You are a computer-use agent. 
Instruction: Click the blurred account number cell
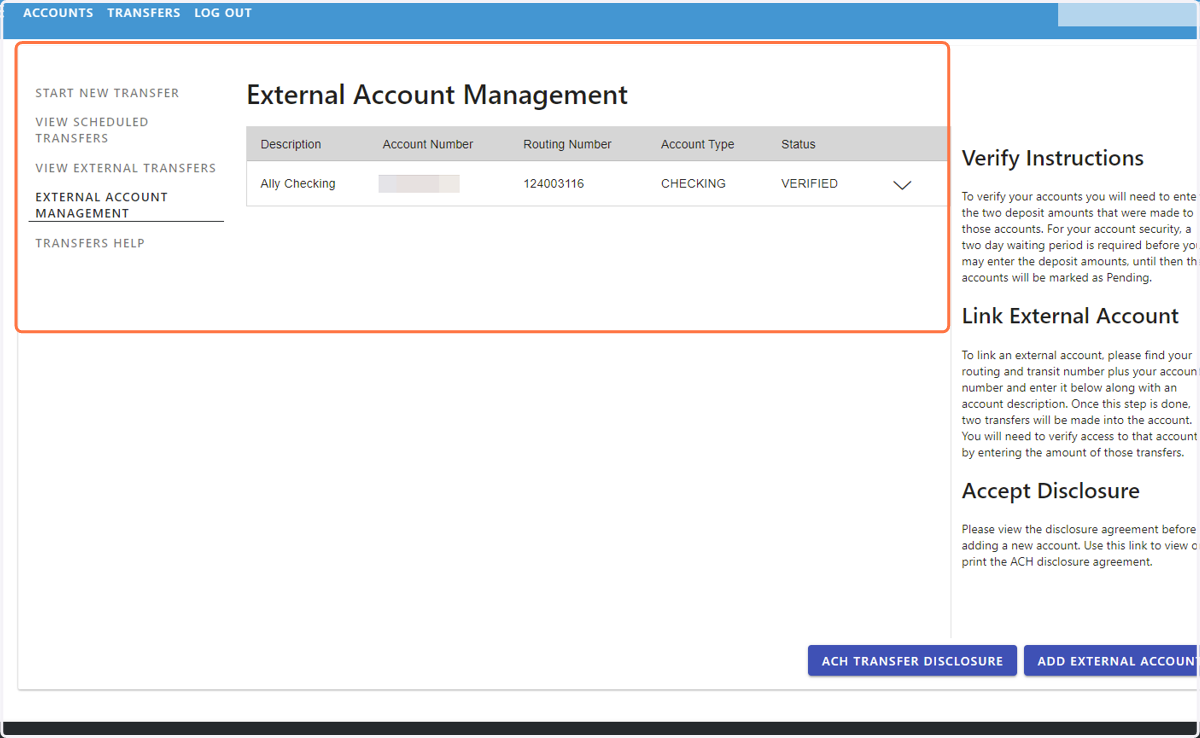point(419,184)
